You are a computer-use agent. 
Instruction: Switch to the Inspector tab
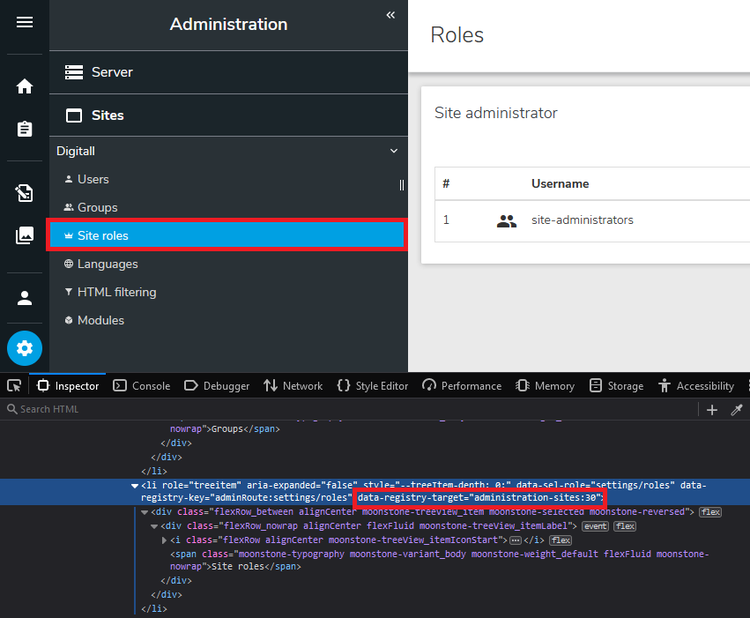(x=68, y=386)
